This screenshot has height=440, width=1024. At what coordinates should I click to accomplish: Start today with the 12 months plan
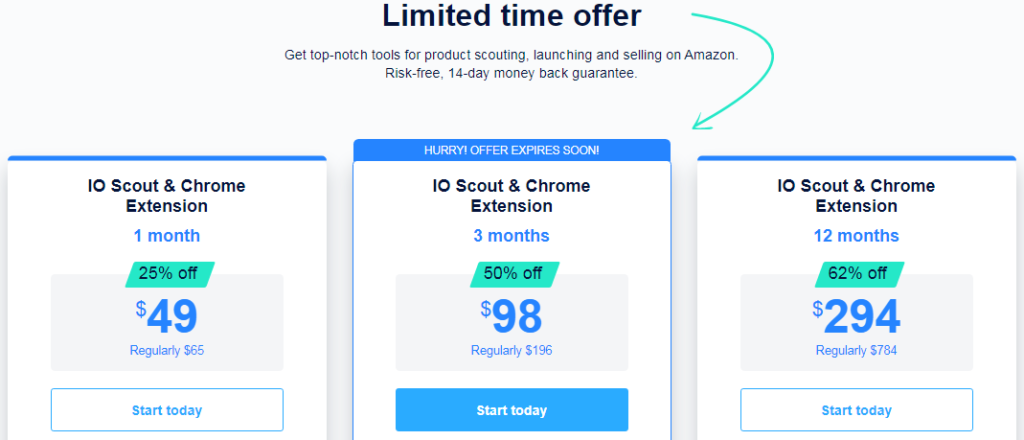(856, 410)
